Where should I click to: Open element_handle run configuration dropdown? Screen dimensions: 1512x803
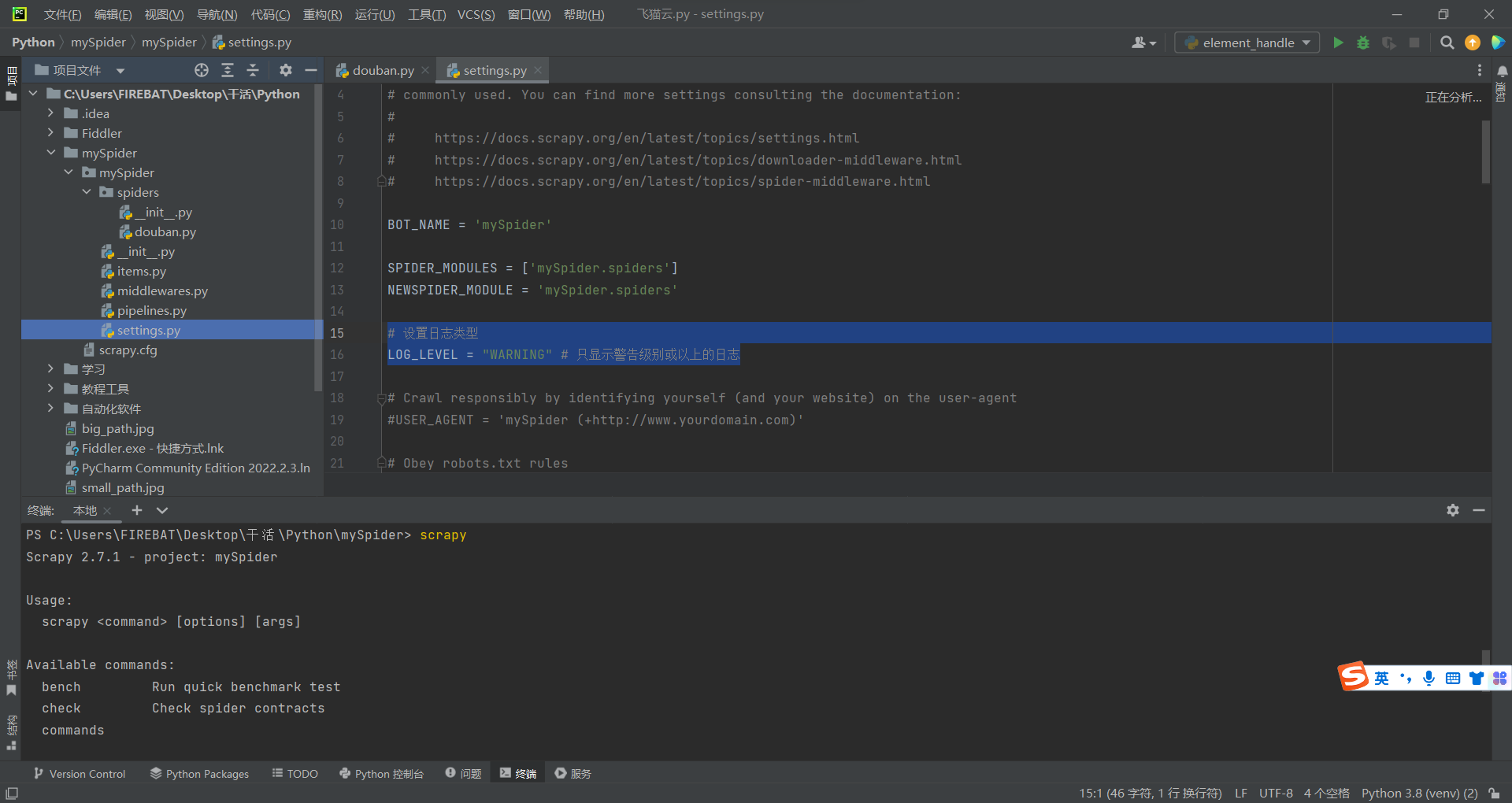pos(1247,43)
